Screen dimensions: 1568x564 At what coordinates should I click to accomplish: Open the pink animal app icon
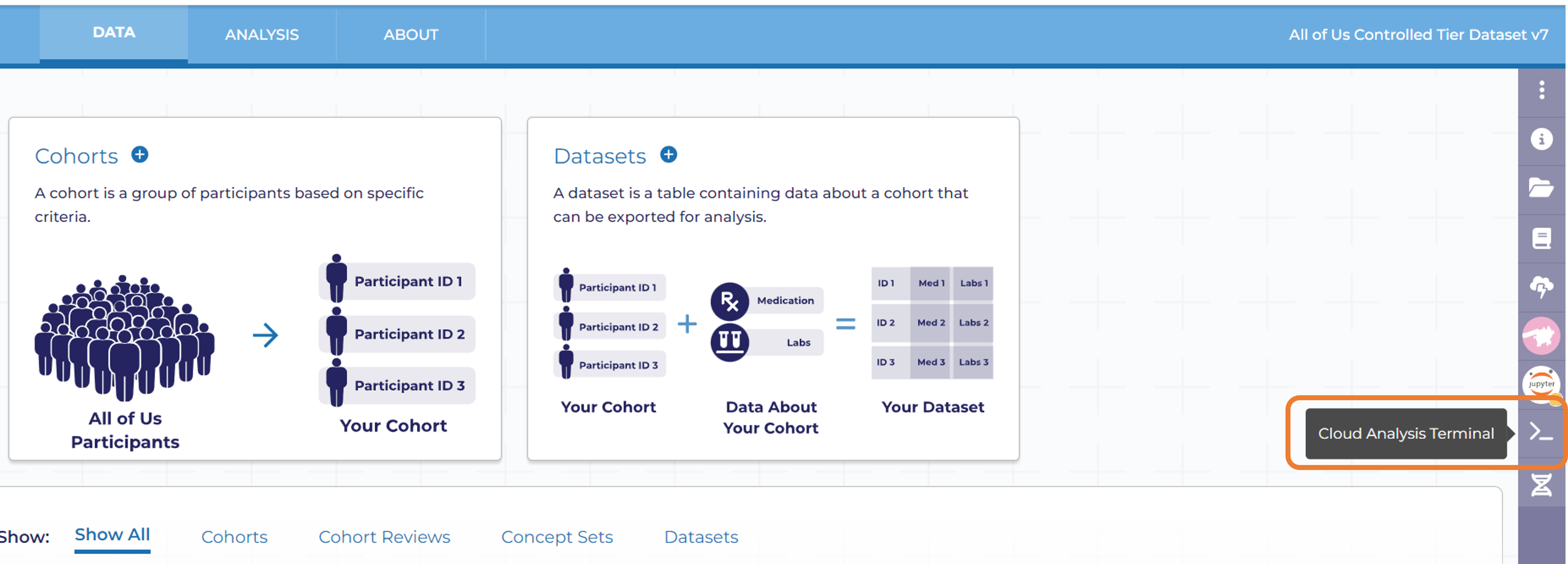[x=1541, y=336]
